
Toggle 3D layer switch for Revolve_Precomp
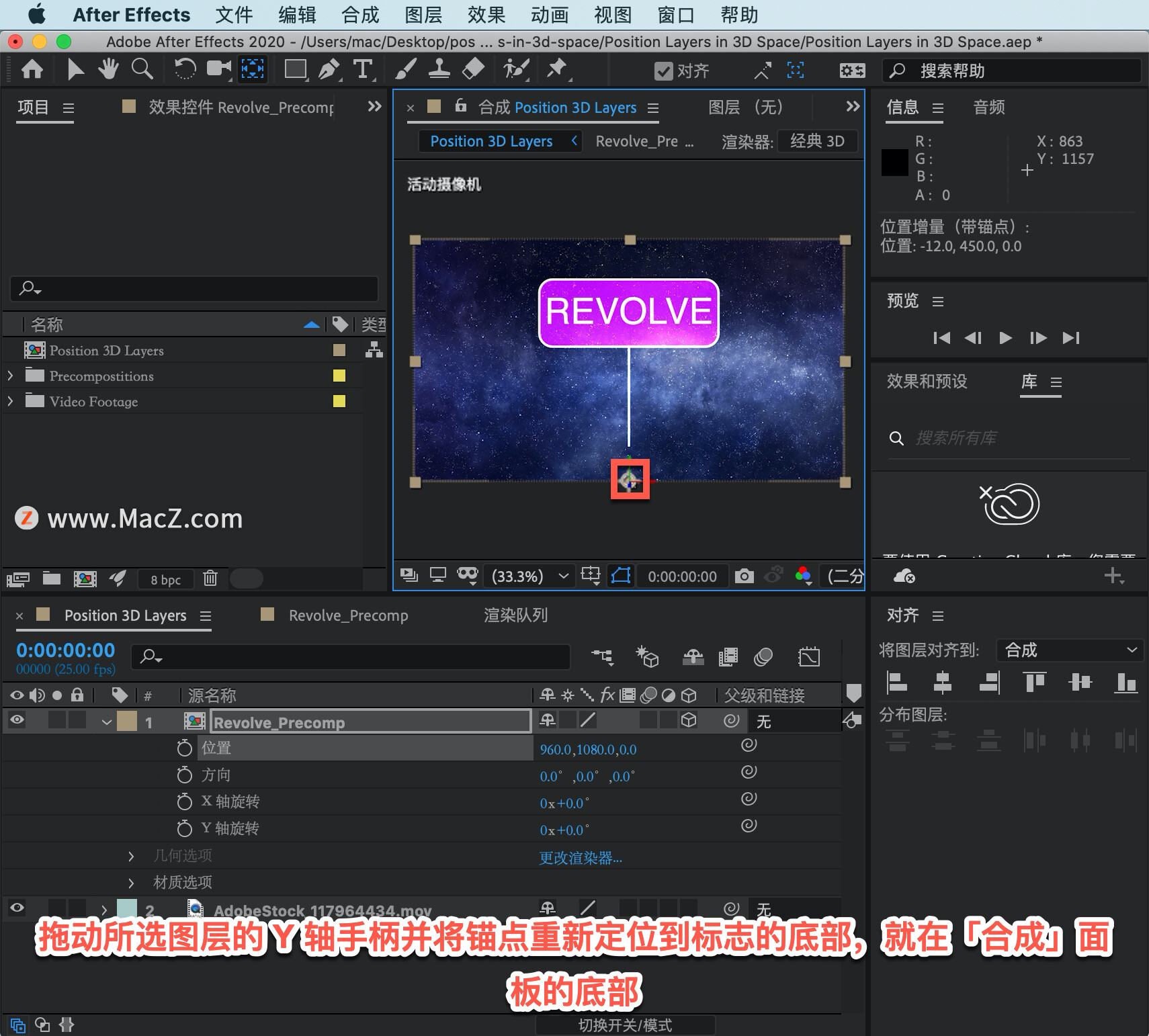pyautogui.click(x=689, y=720)
